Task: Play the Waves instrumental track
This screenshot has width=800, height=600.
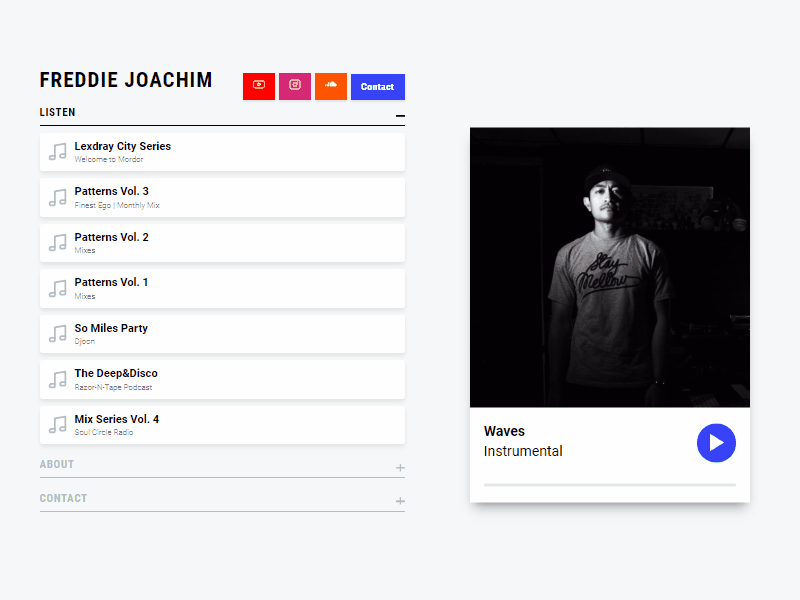Action: tap(716, 443)
